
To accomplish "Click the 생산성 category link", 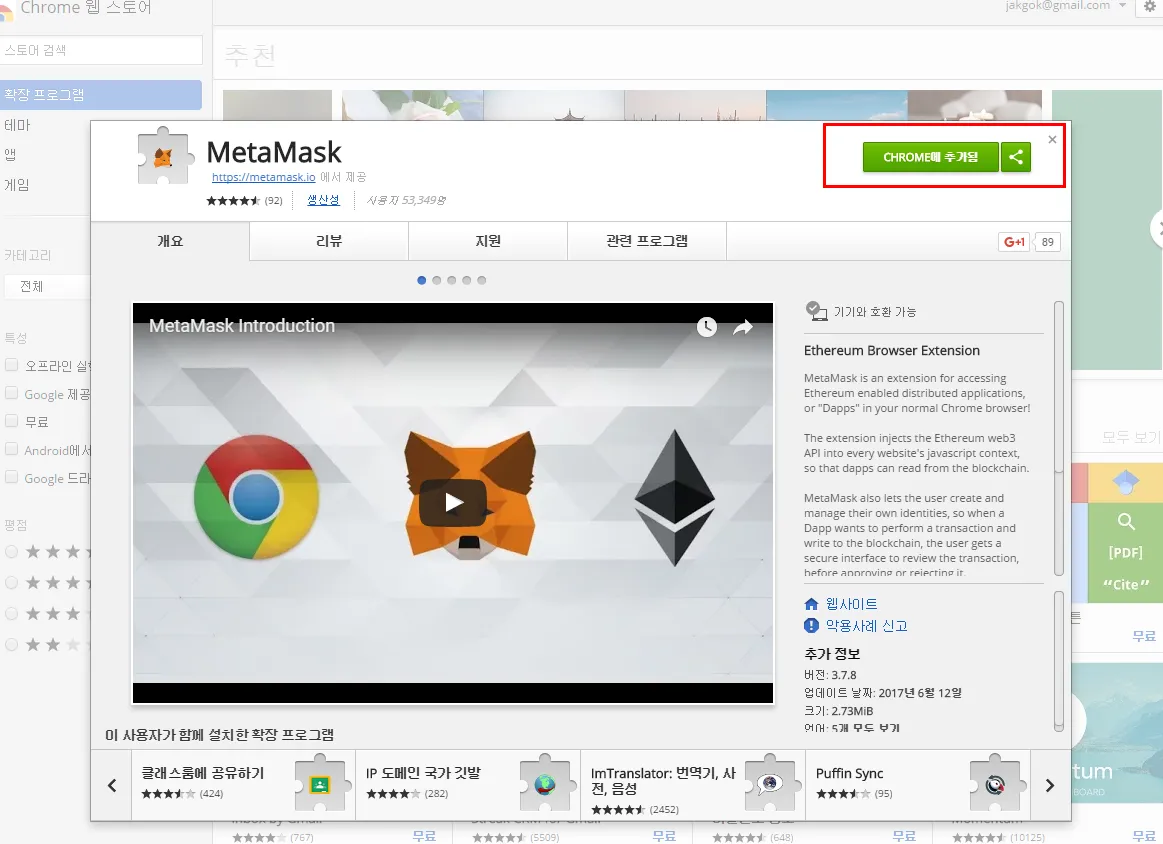I will [323, 200].
